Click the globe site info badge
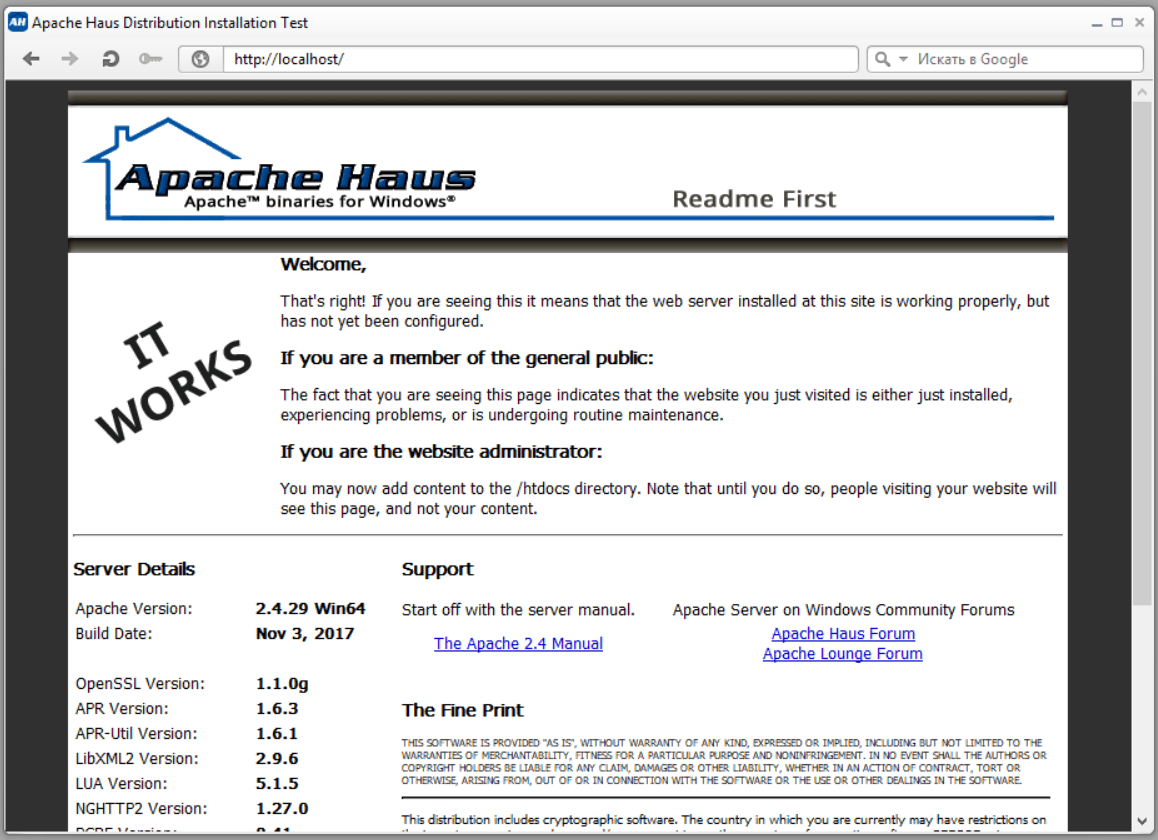This screenshot has height=840, width=1158. (200, 59)
